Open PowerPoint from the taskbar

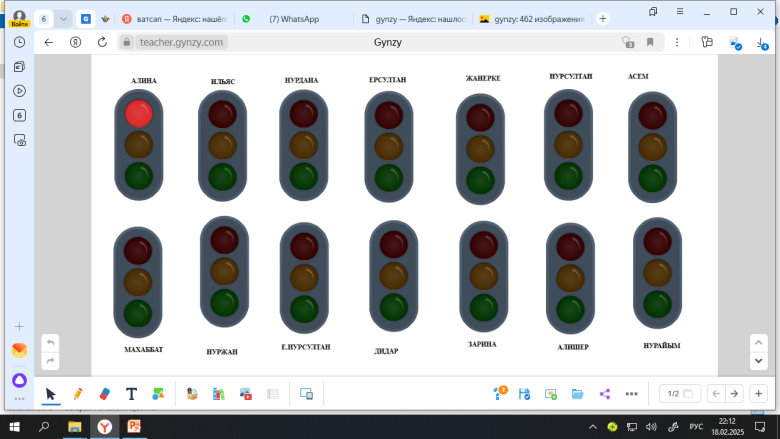pyautogui.click(x=134, y=427)
